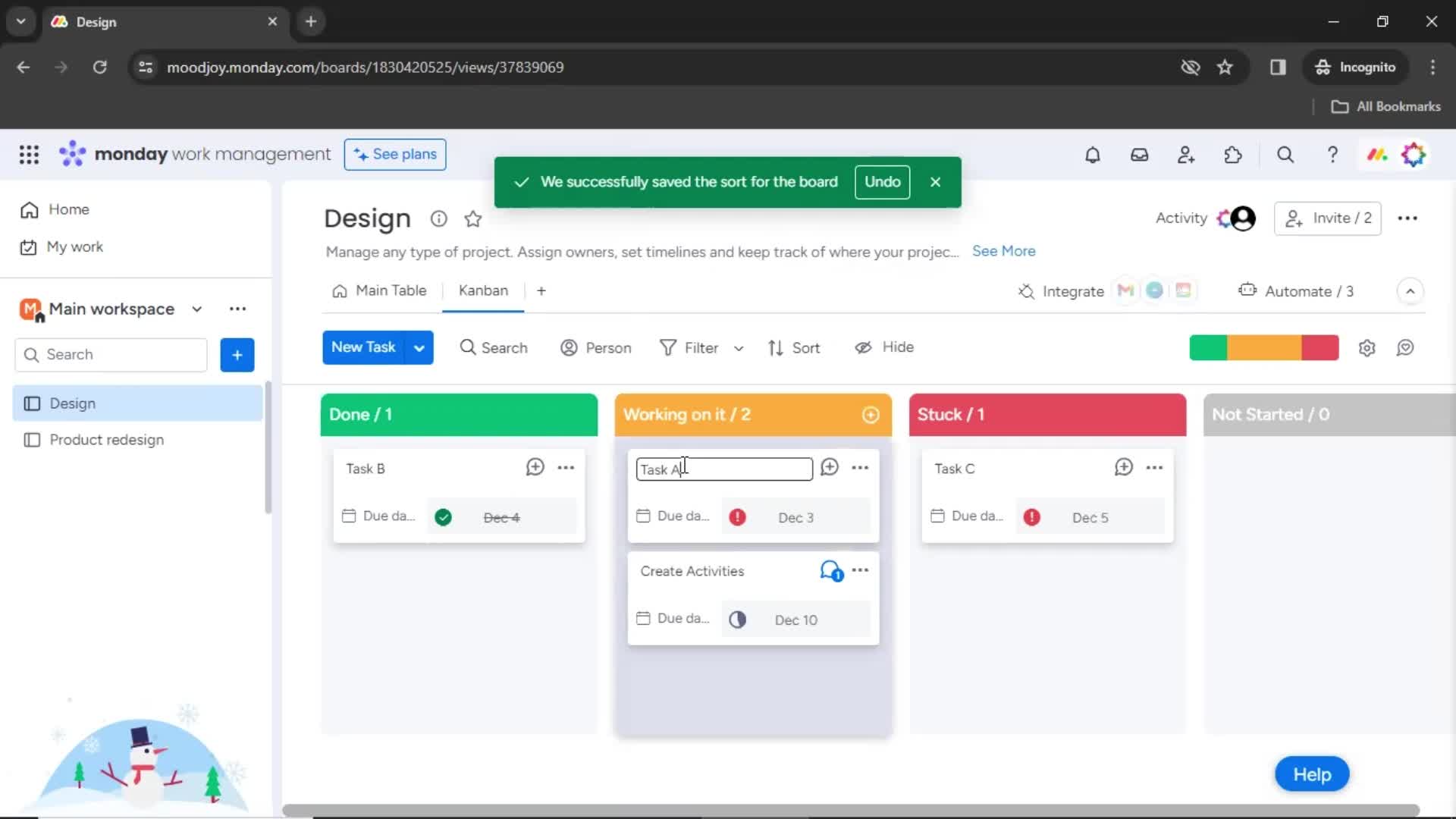Screen dimensions: 1456x819
Task: Start conversation on Task A card
Action: click(830, 467)
